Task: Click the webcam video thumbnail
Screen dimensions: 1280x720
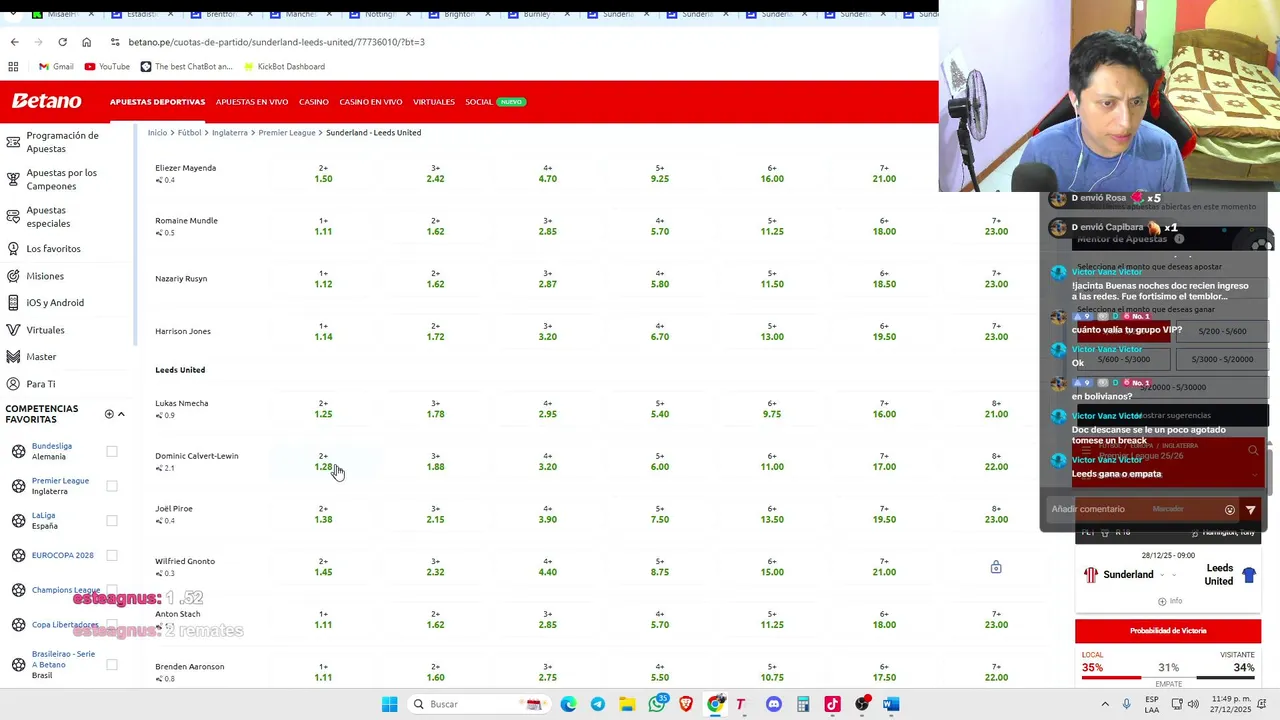Action: point(1109,95)
